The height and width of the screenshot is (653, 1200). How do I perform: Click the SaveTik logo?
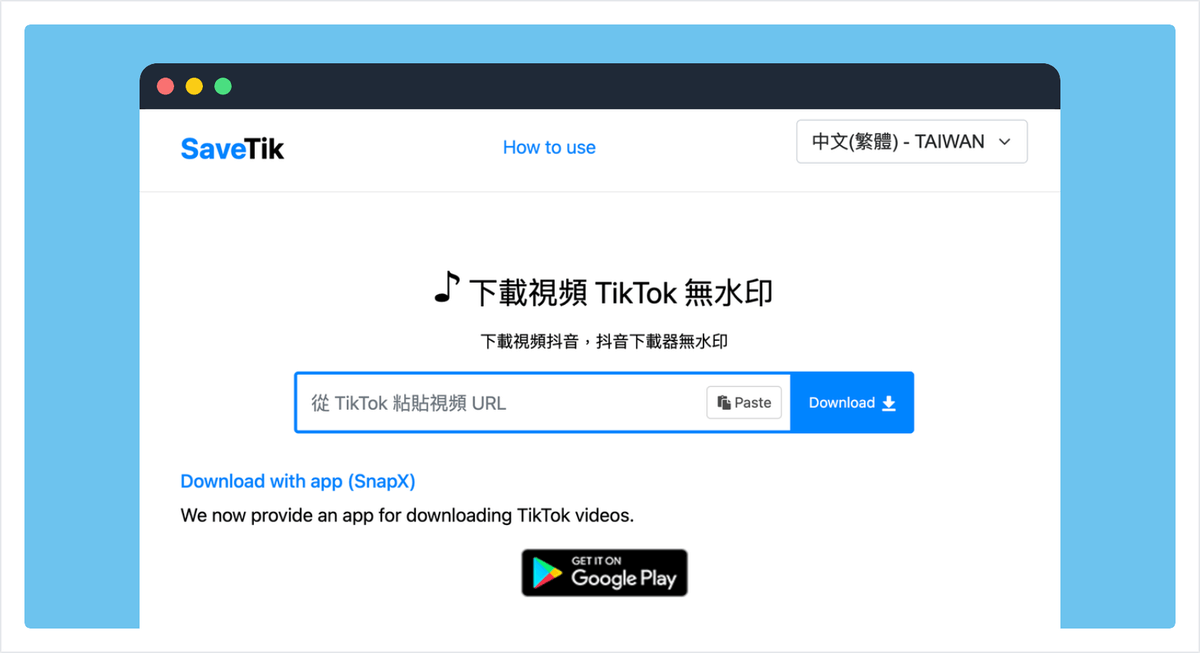[x=231, y=148]
